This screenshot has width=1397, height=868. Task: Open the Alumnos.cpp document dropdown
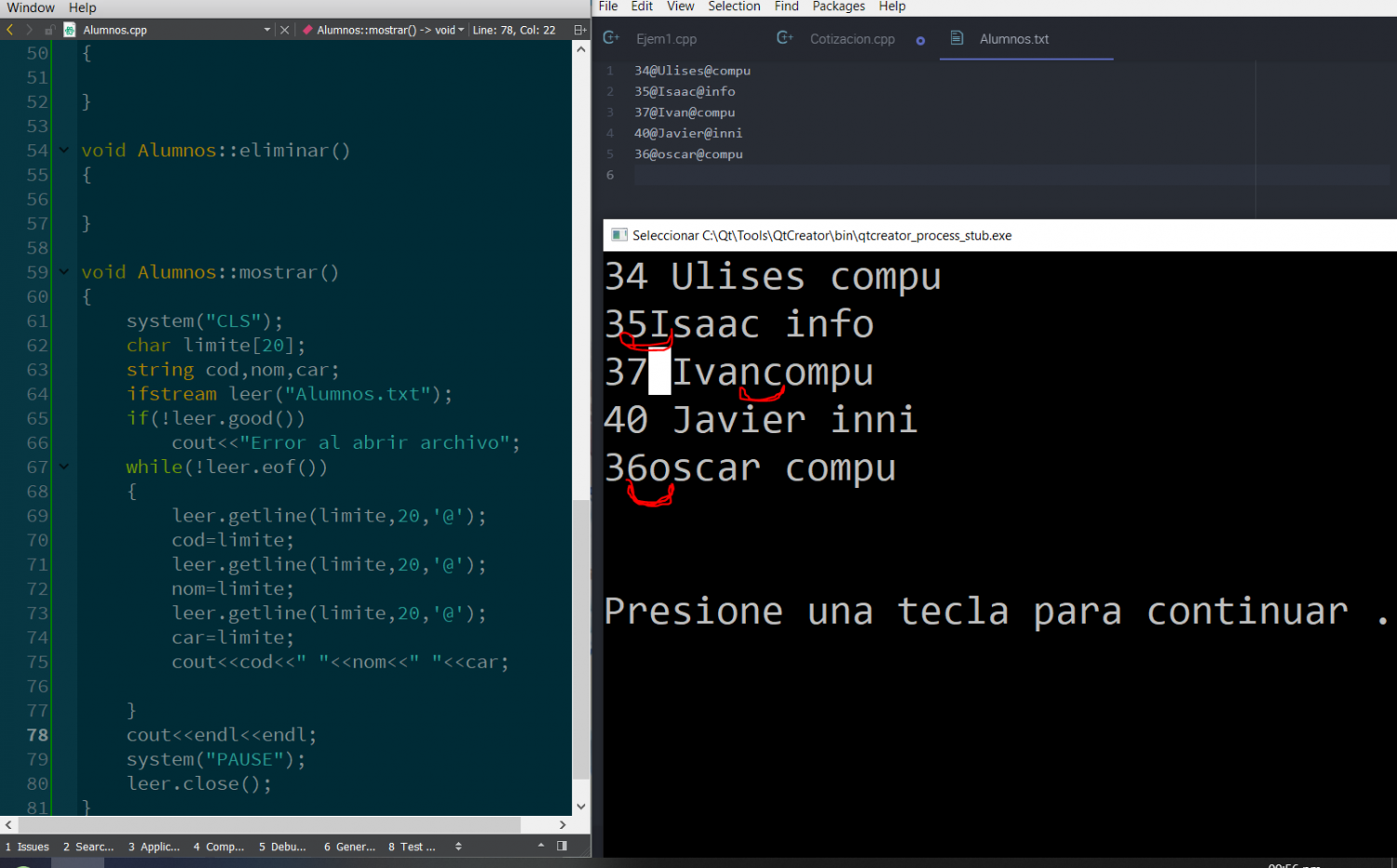pos(266,30)
